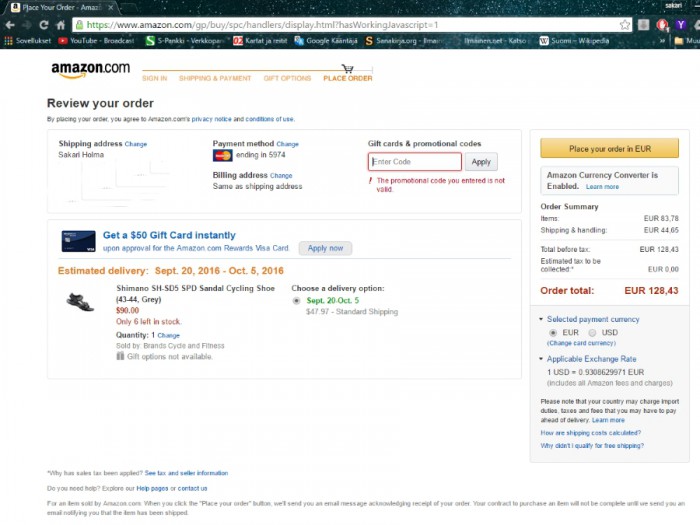Open the Help pages link

click(152, 488)
